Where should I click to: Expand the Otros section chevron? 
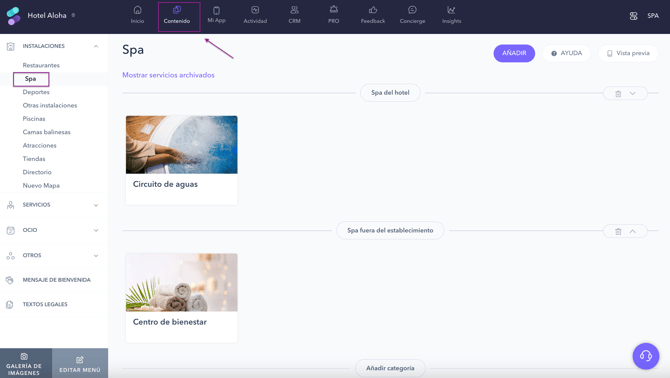click(x=96, y=255)
